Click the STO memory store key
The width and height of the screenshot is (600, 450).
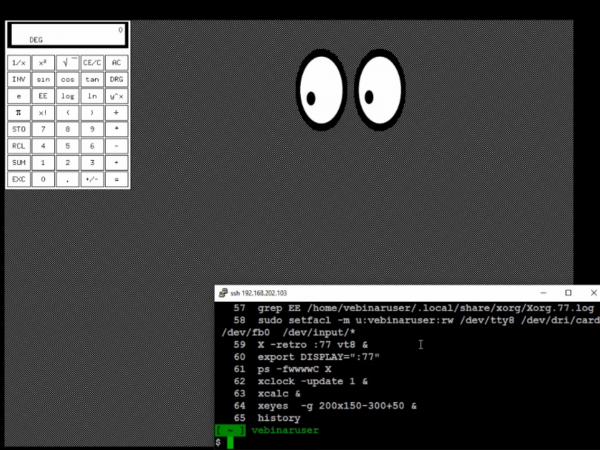[x=18, y=129]
